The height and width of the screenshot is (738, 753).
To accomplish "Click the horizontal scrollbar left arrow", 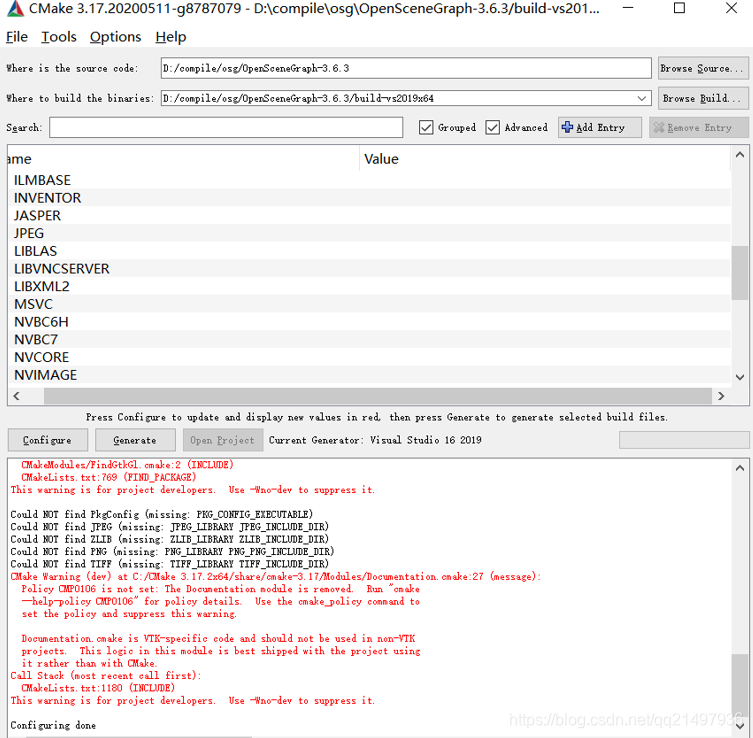I will pyautogui.click(x=17, y=396).
